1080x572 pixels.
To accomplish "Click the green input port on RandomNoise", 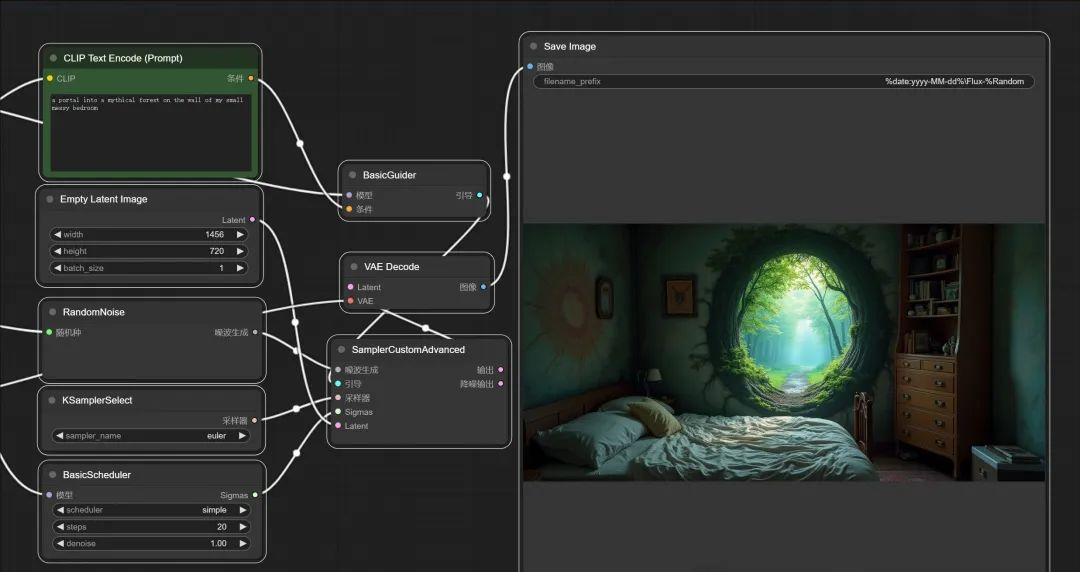I will click(x=48, y=332).
